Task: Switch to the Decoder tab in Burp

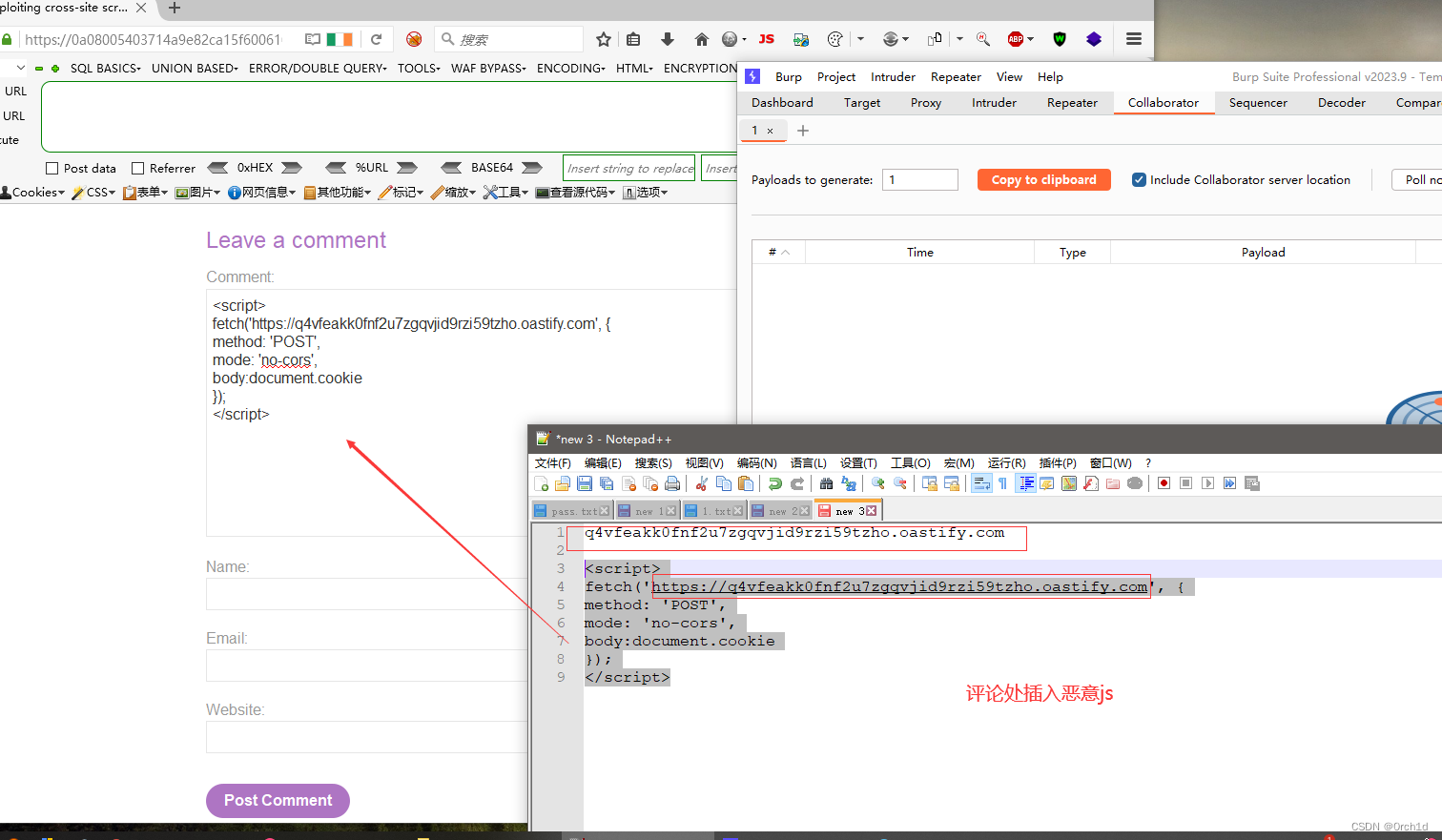Action: (x=1341, y=103)
